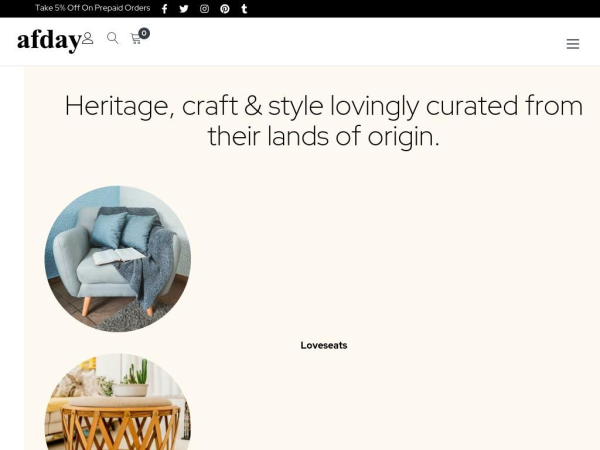The height and width of the screenshot is (450, 600).
Task: Click the Take 5% Off On Prepaid Orders text
Action: (93, 8)
